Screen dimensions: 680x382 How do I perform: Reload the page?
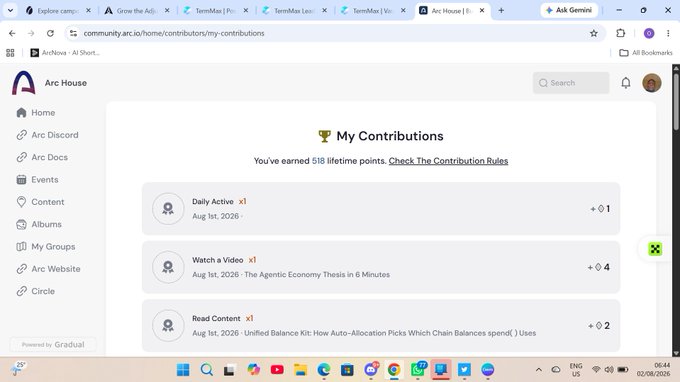tap(50, 33)
